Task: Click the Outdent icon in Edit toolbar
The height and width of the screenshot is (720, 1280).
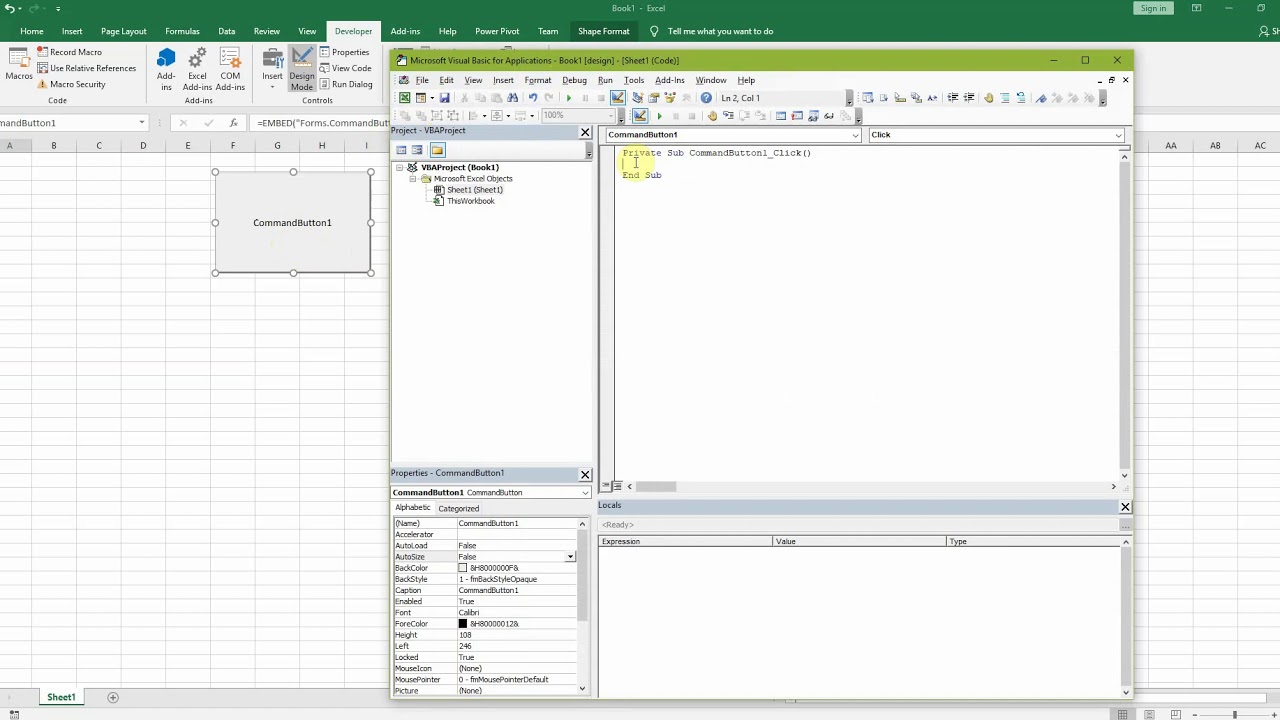Action: (x=969, y=98)
